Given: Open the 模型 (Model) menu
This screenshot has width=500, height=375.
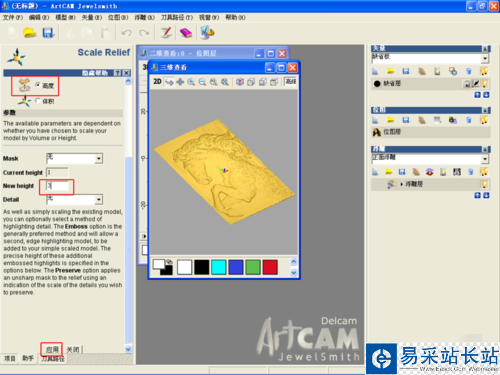Looking at the screenshot, I should (x=65, y=17).
